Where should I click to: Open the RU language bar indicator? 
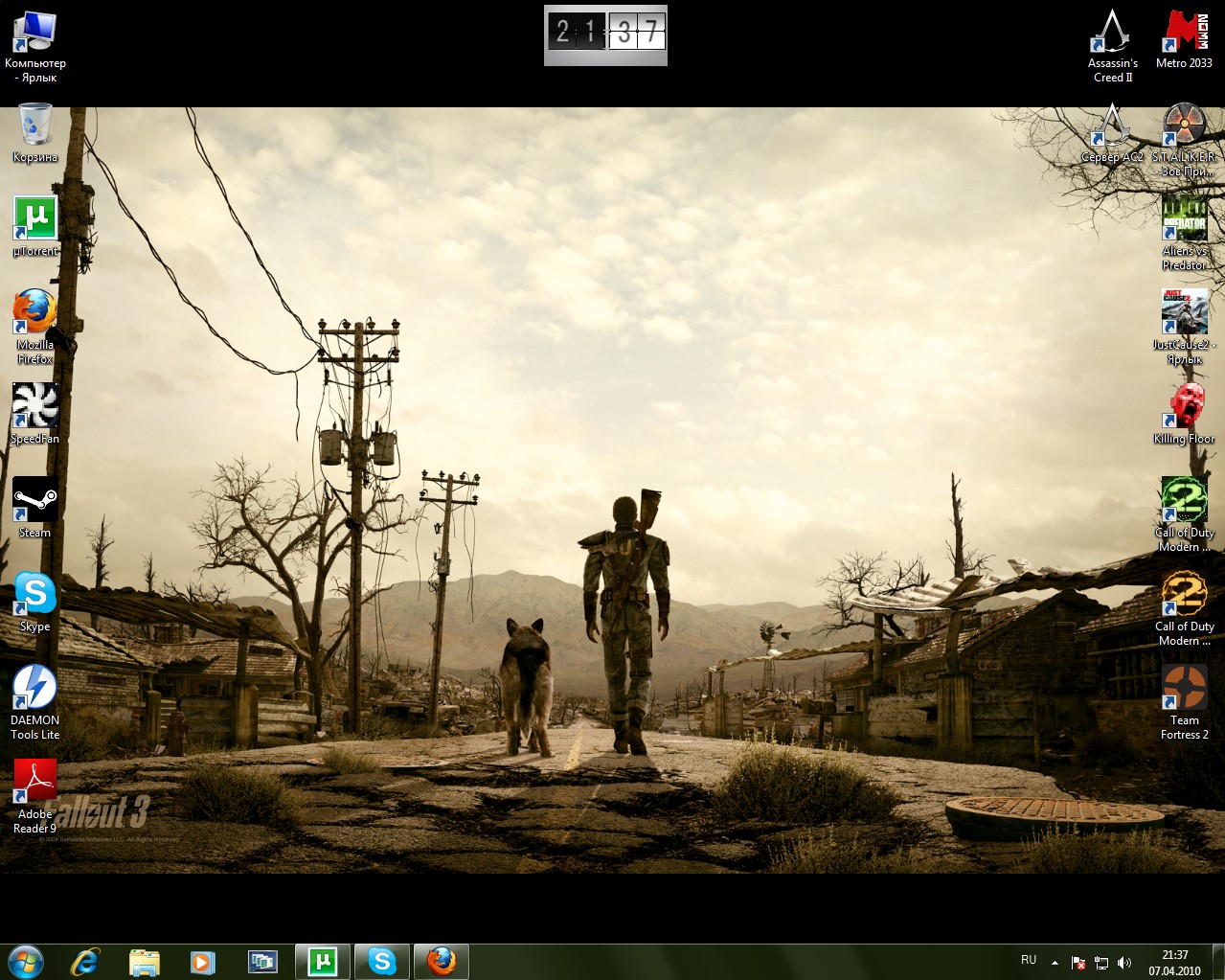[1029, 960]
